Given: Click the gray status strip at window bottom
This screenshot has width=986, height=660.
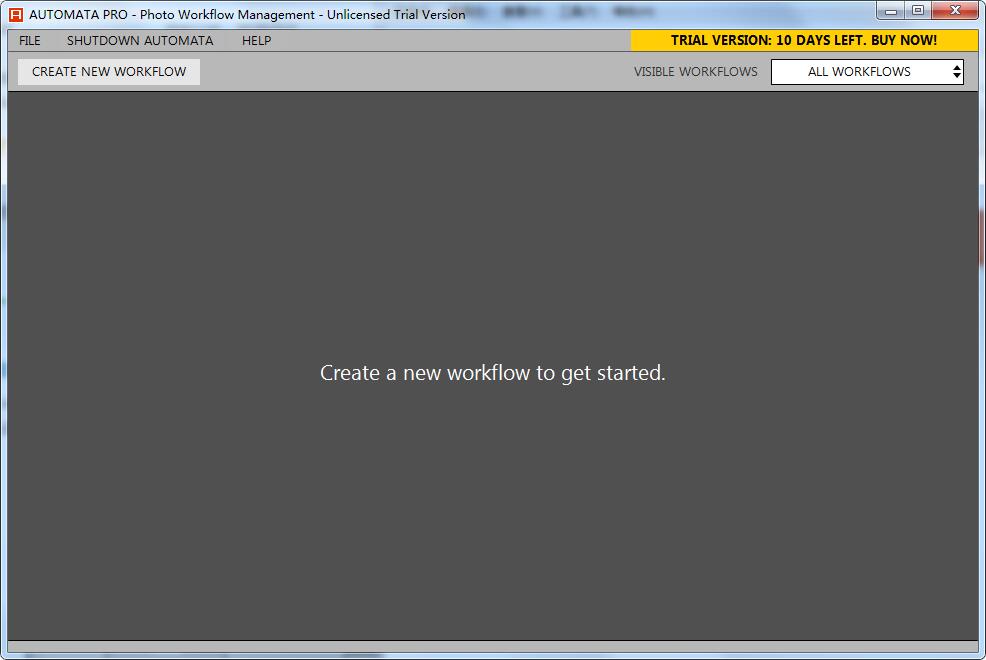Looking at the screenshot, I should pyautogui.click(x=492, y=646).
